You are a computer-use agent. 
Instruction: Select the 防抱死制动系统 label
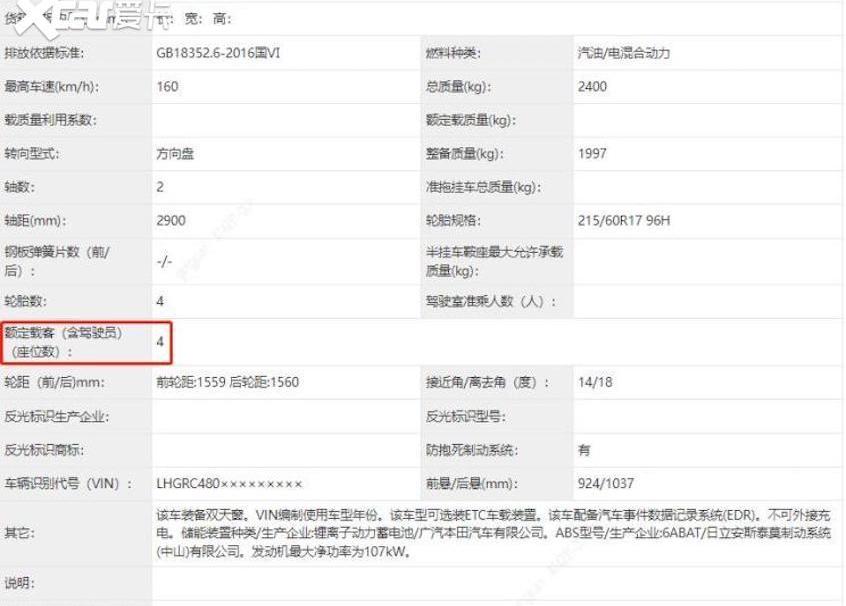point(472,450)
